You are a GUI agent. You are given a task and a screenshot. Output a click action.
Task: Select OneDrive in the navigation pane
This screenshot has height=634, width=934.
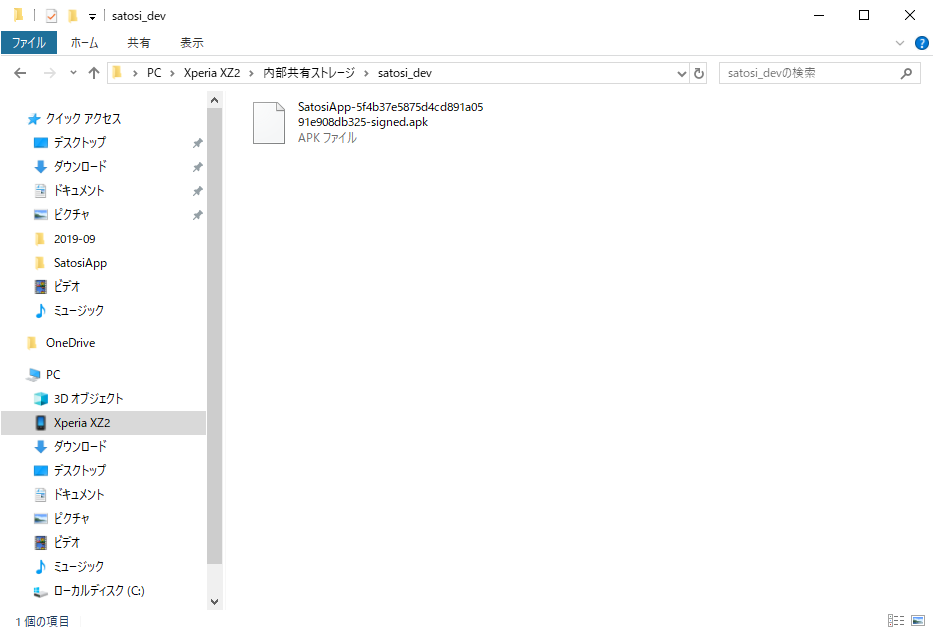tap(70, 343)
